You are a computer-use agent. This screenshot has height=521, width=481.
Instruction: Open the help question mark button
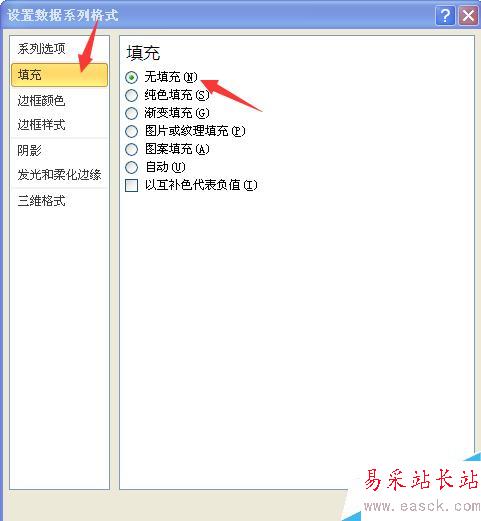point(445,15)
